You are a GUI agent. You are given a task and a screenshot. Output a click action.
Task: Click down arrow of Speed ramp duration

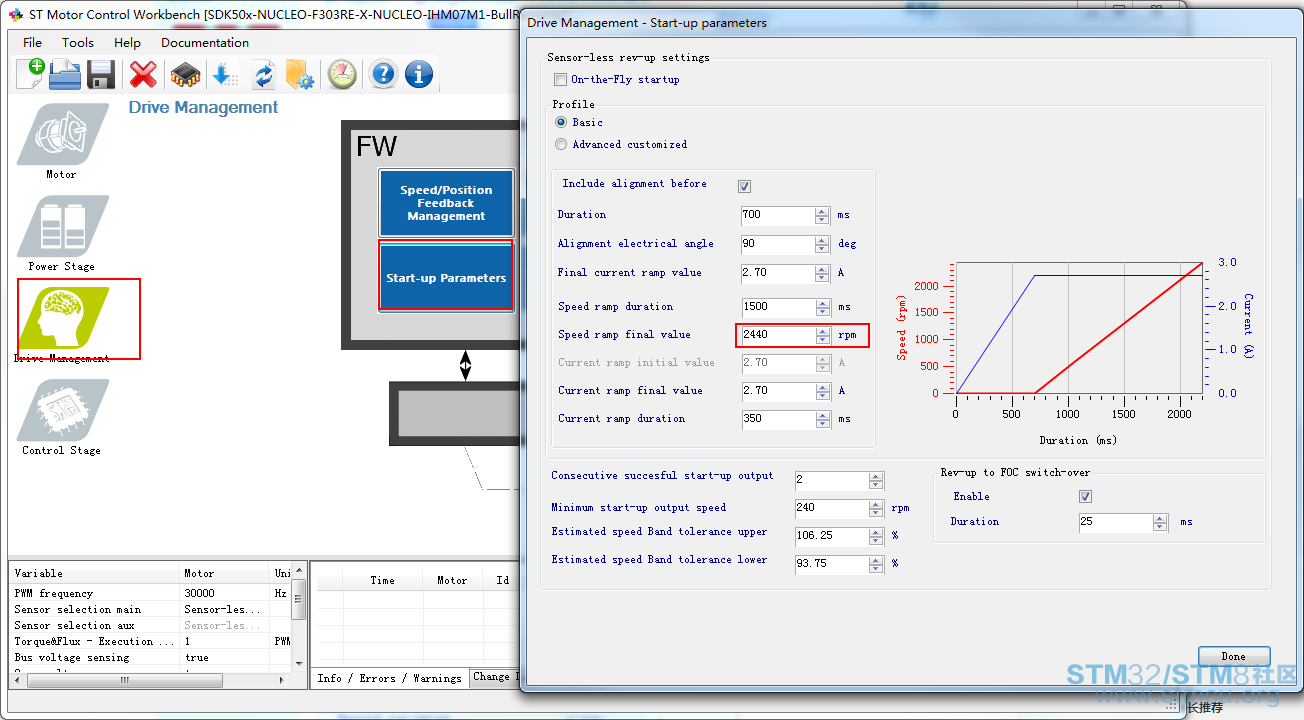point(822,312)
